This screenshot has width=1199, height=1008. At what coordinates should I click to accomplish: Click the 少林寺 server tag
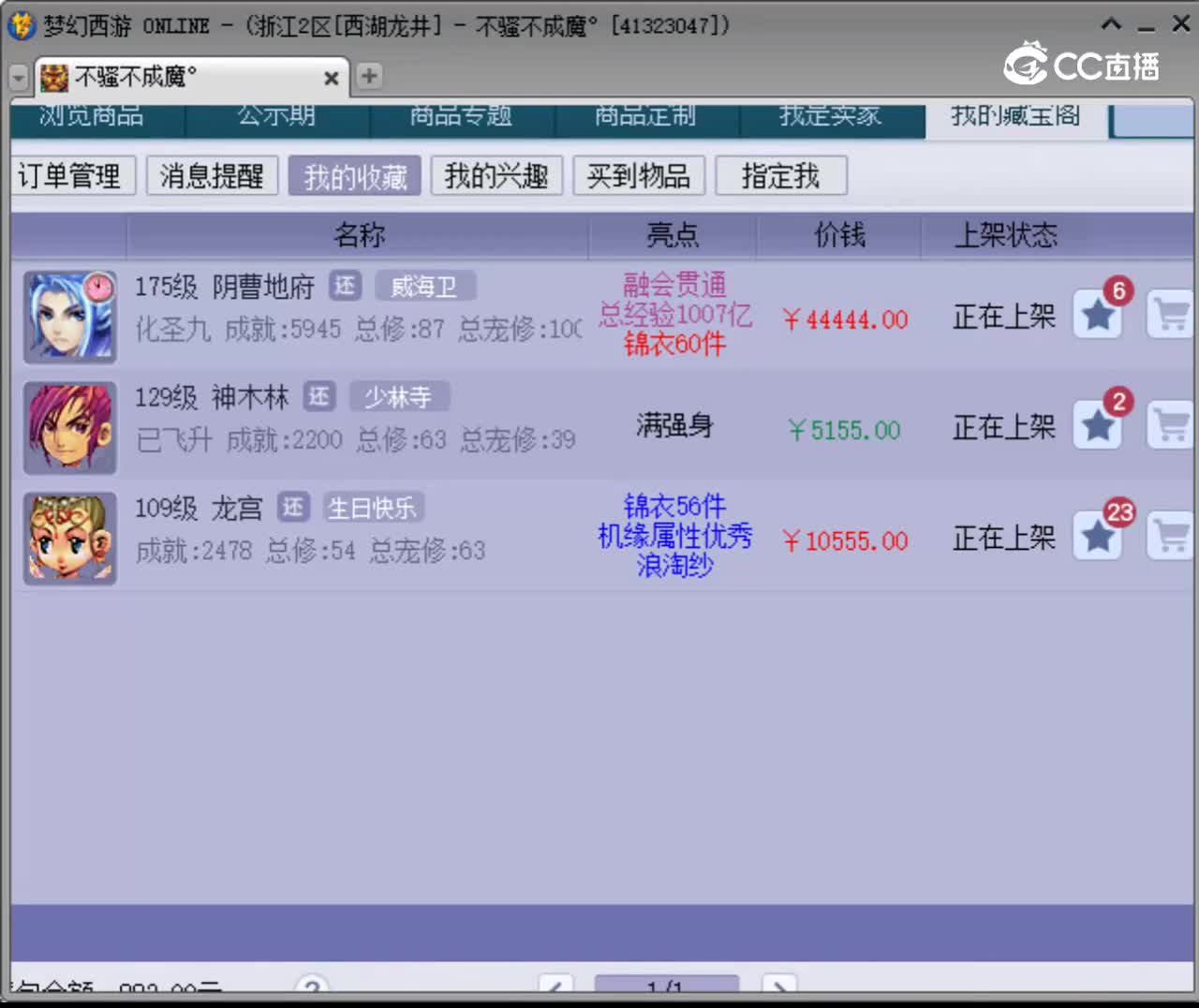400,396
